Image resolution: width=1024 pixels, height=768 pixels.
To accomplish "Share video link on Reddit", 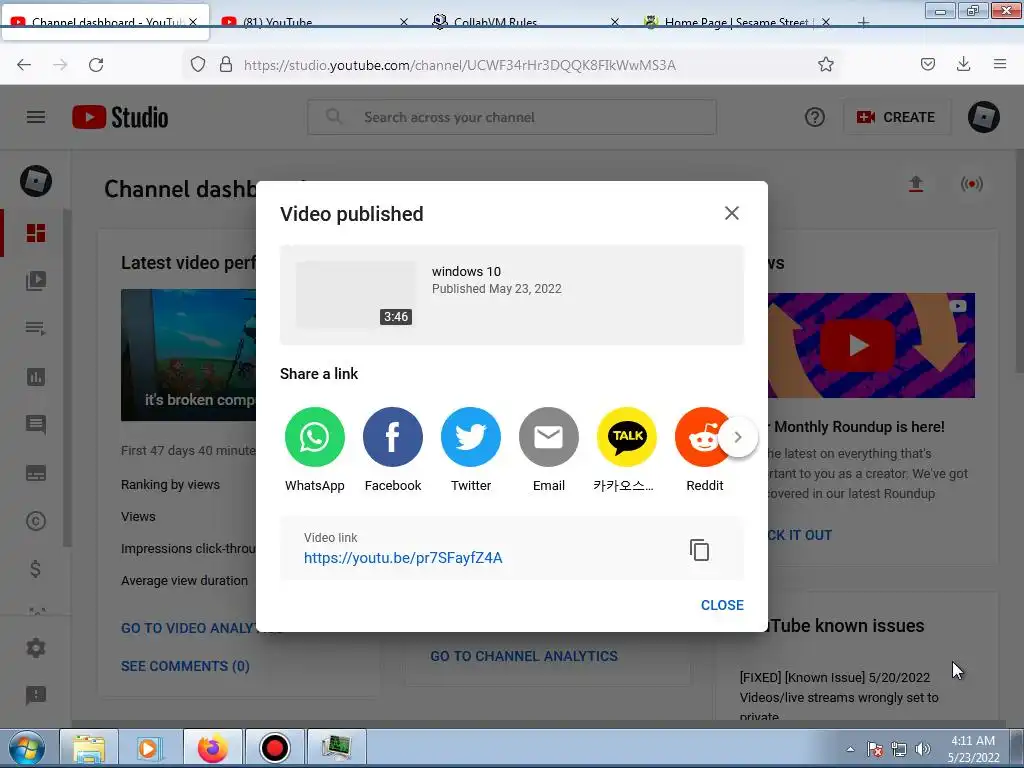I will click(702, 437).
